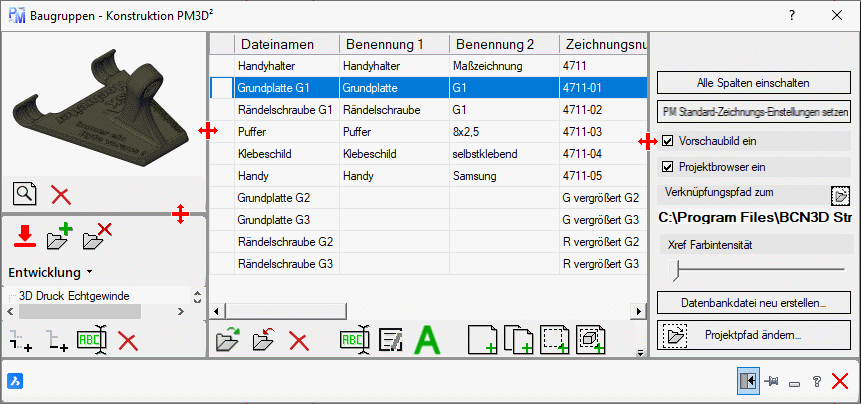Disable the Vorschaubild ein checkbox
861x404 pixels.
(x=668, y=141)
